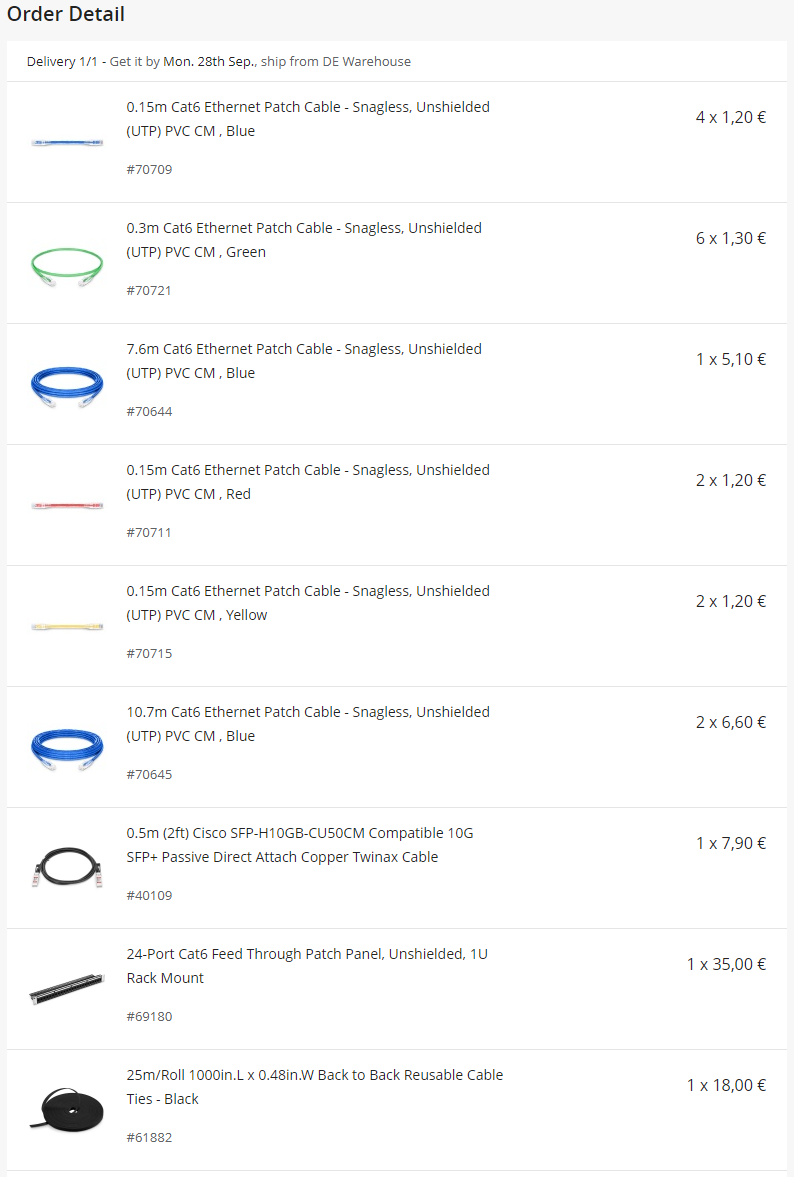Image resolution: width=794 pixels, height=1177 pixels.
Task: Open the 7.6m Cat6 Blue cable link
Action: pyautogui.click(x=303, y=361)
